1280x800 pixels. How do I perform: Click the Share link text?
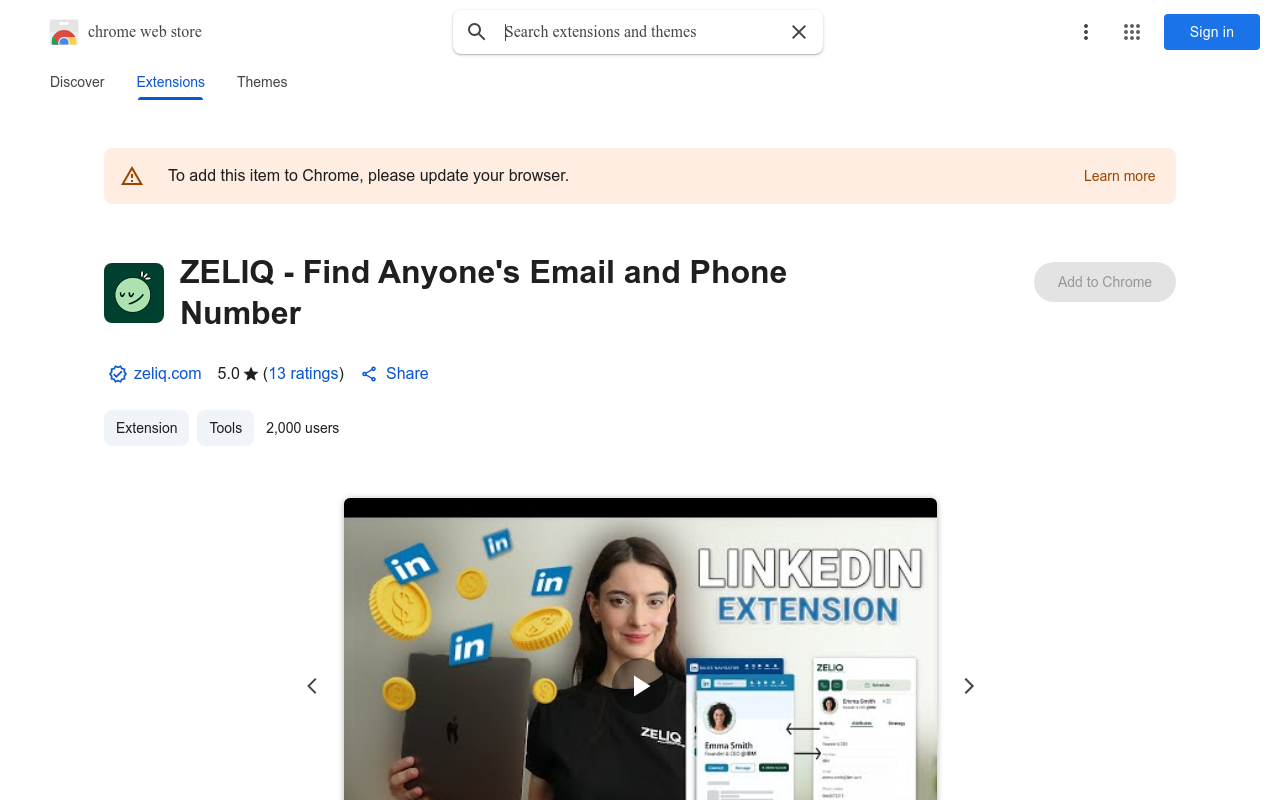[407, 373]
